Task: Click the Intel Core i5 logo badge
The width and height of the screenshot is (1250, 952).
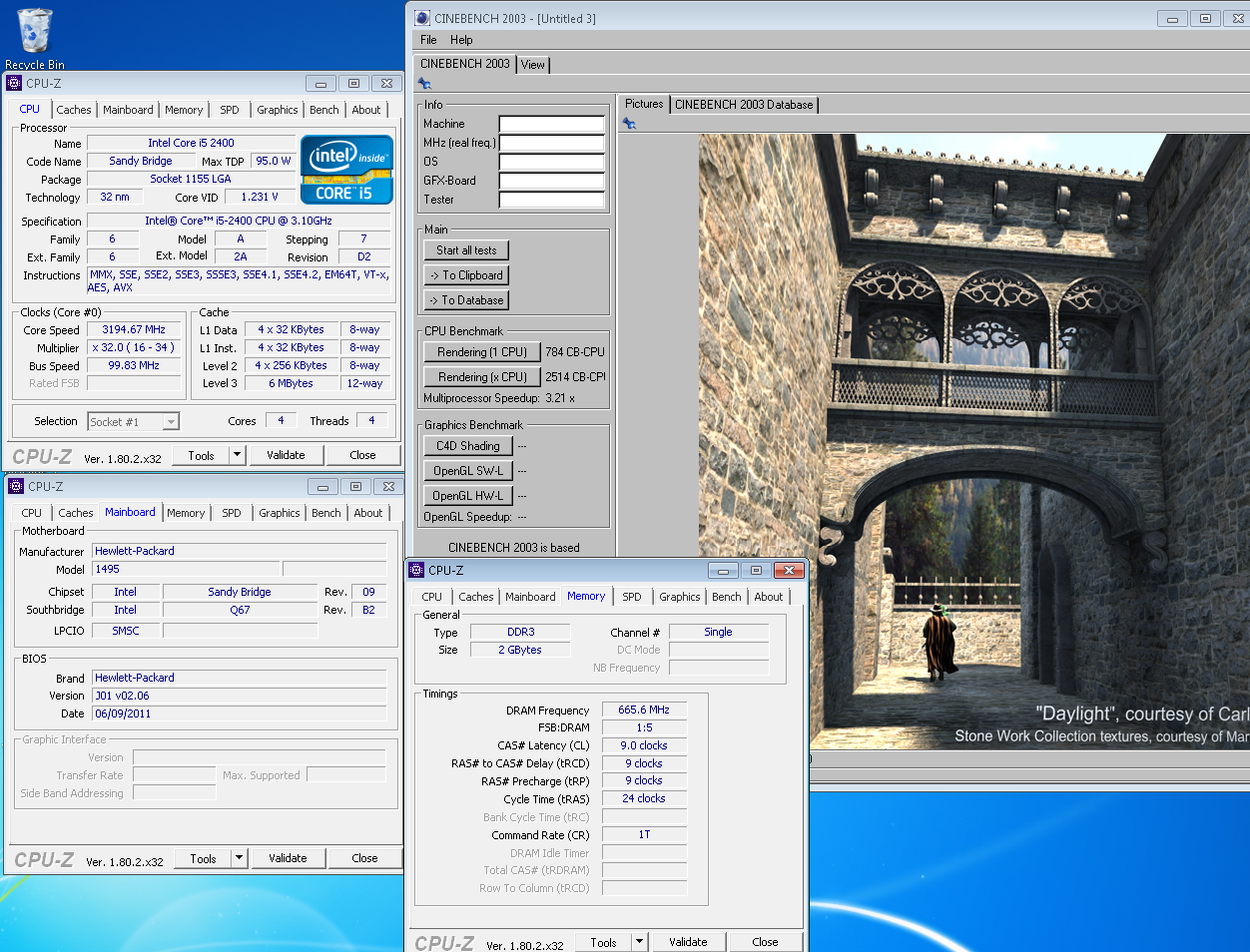Action: (x=346, y=171)
